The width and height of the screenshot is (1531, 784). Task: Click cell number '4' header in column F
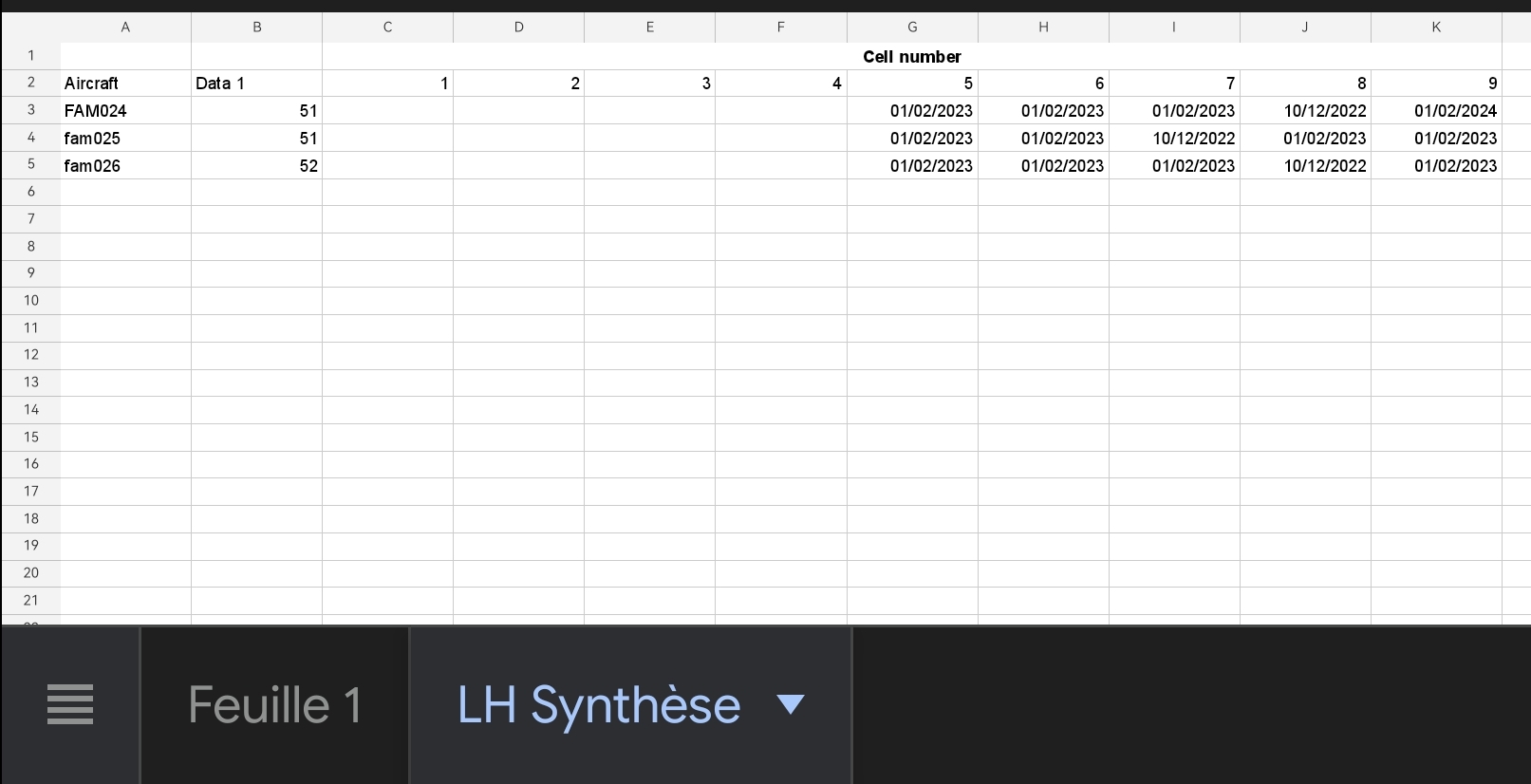tap(781, 84)
